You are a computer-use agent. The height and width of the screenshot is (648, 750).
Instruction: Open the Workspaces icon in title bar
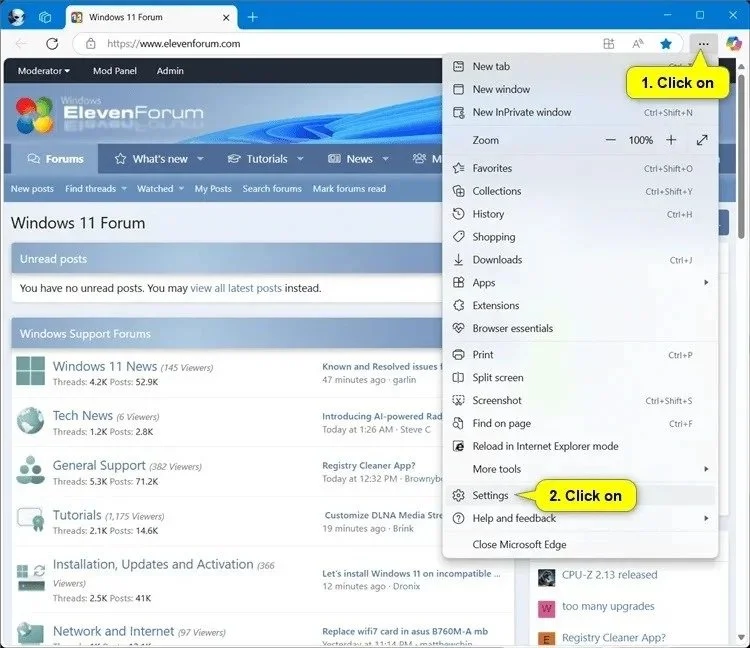click(x=45, y=17)
